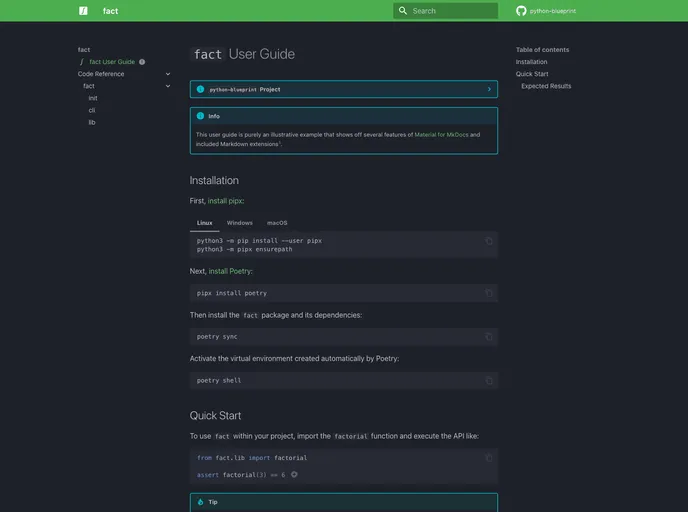Copy the factorial import code snippet

[x=489, y=458]
